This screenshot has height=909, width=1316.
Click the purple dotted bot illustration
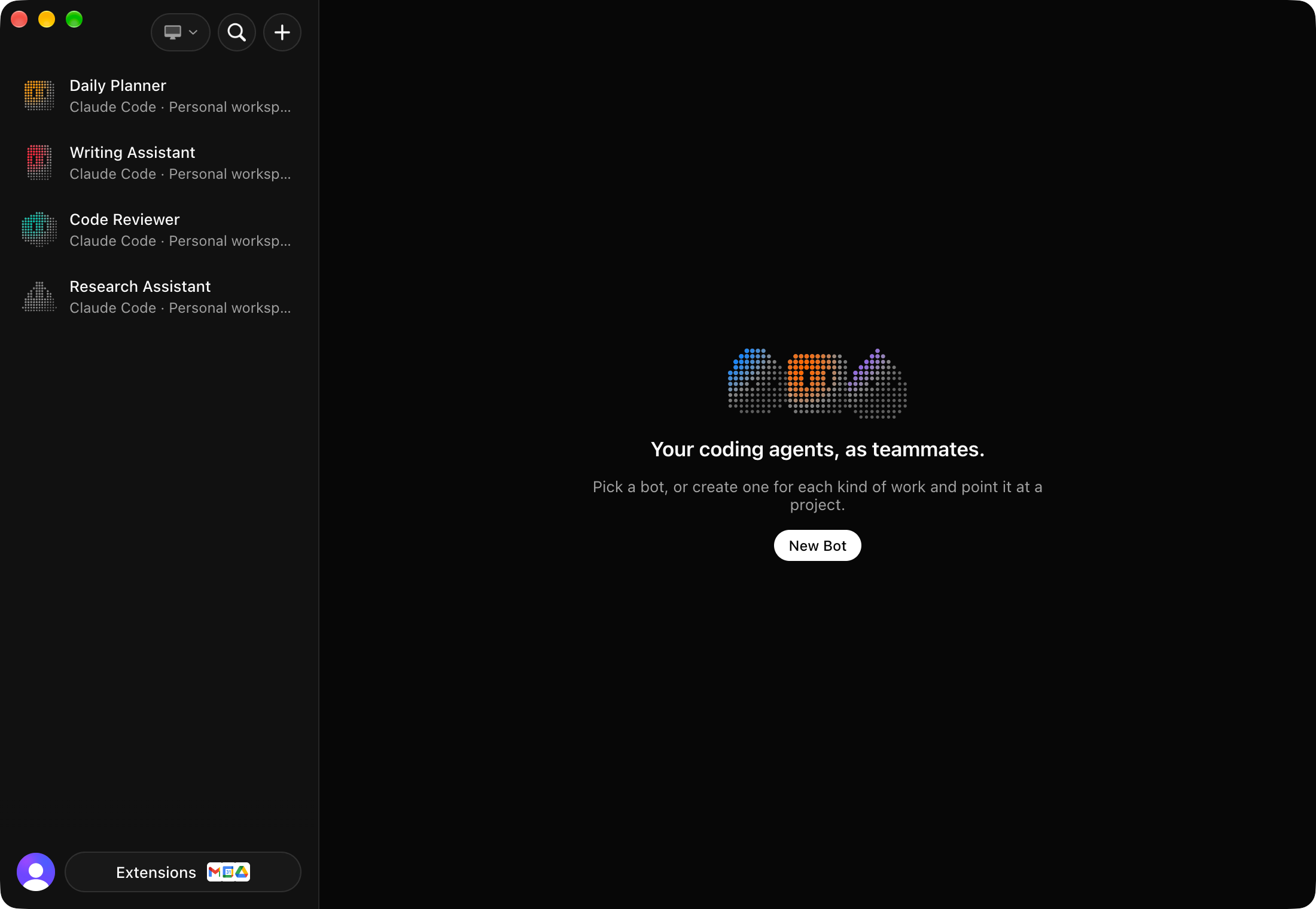pyautogui.click(x=878, y=383)
